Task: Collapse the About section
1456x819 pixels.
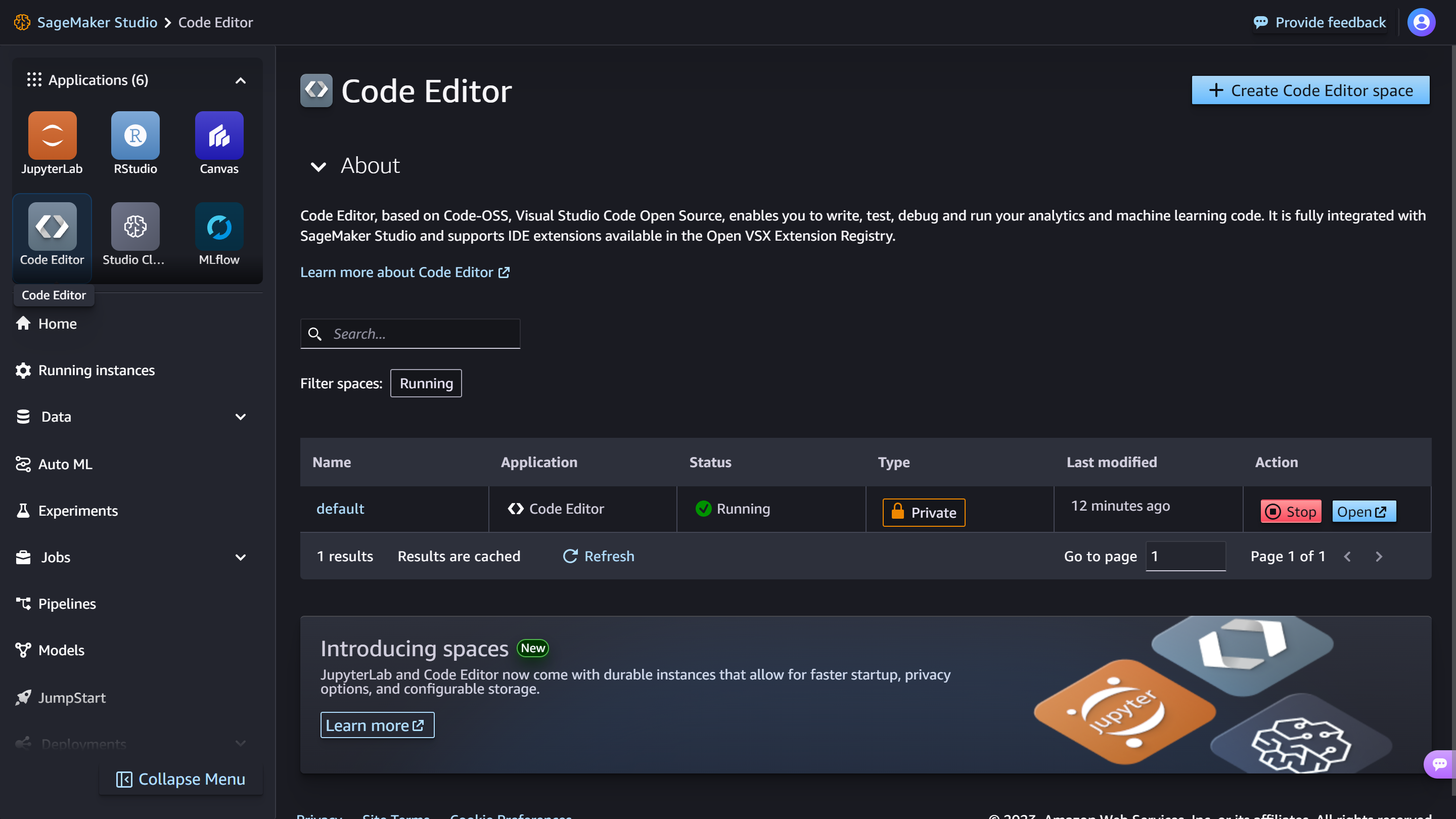Action: pyautogui.click(x=317, y=166)
